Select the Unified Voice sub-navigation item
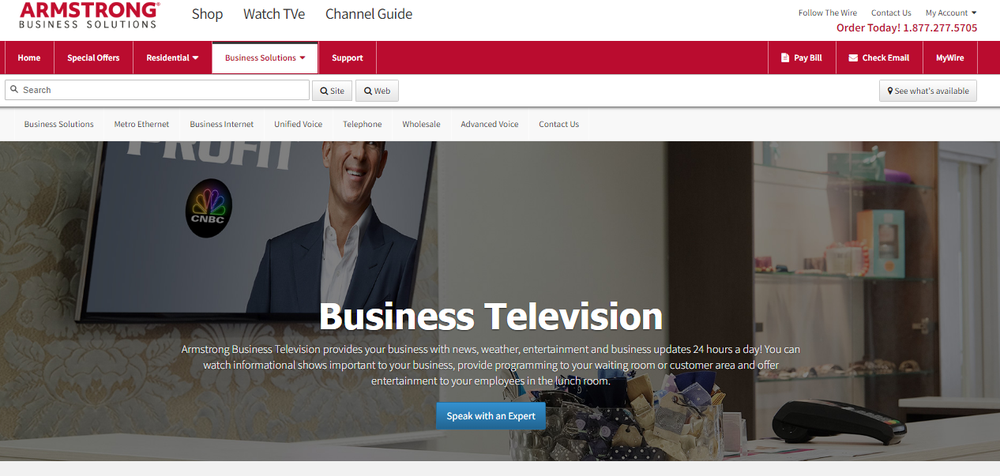Screen dimensions: 1000x476 click(298, 124)
